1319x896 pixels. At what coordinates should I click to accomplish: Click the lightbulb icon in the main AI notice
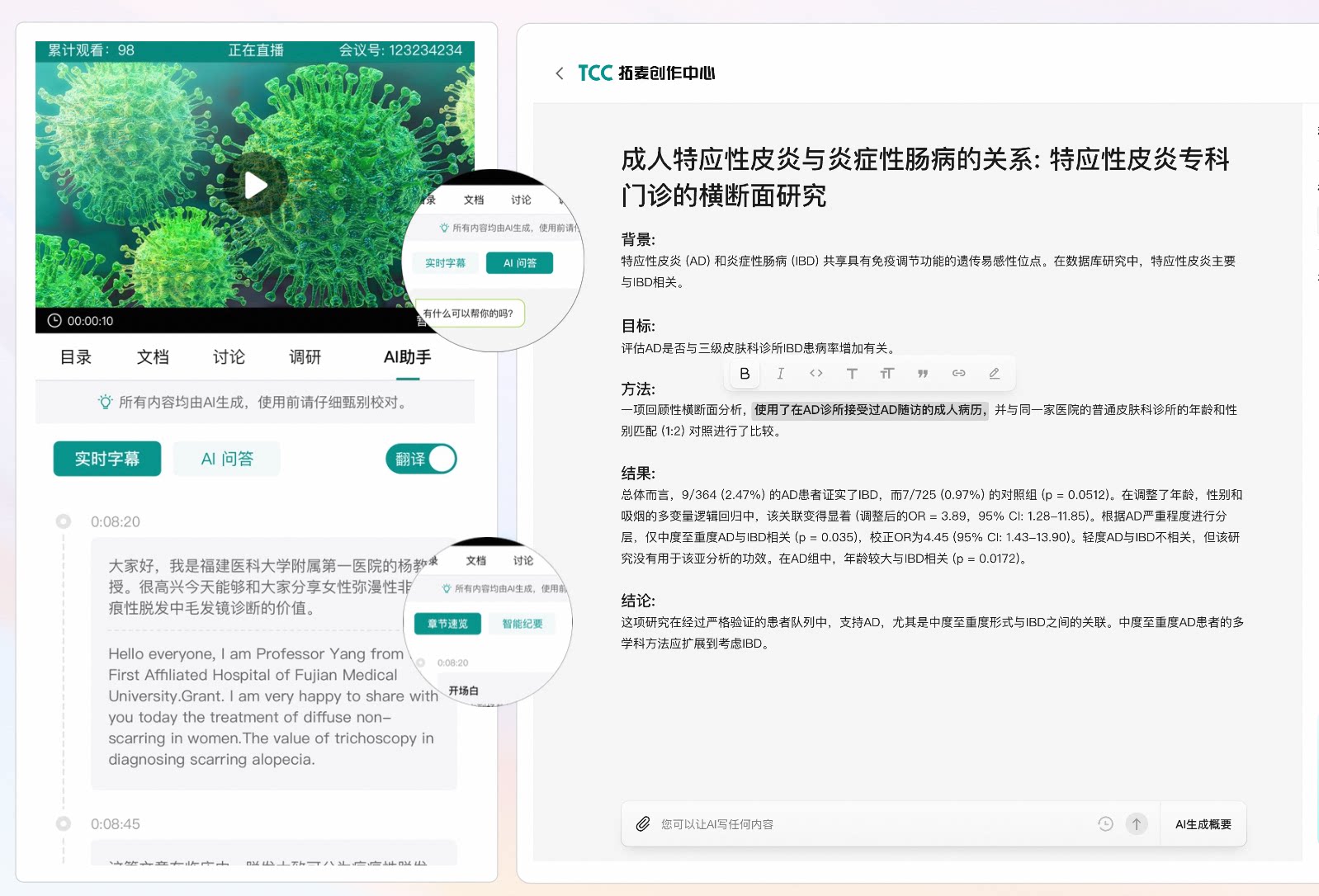click(x=105, y=402)
